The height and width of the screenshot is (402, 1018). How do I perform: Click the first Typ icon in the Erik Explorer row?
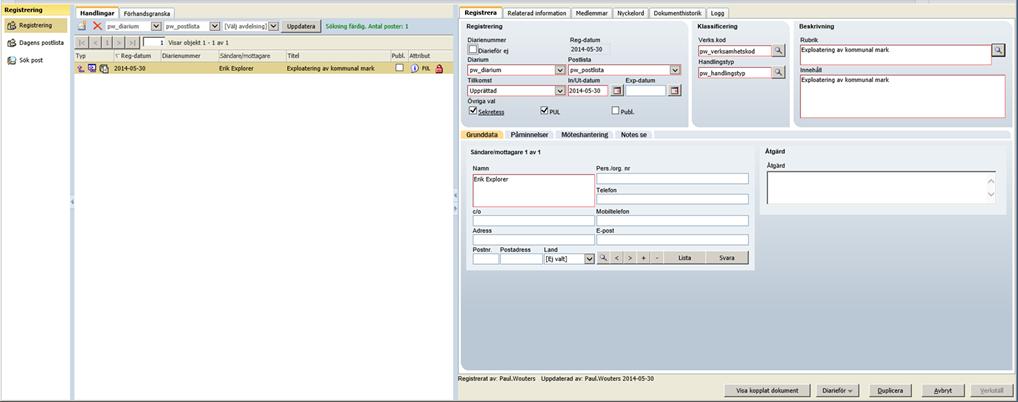(81, 68)
